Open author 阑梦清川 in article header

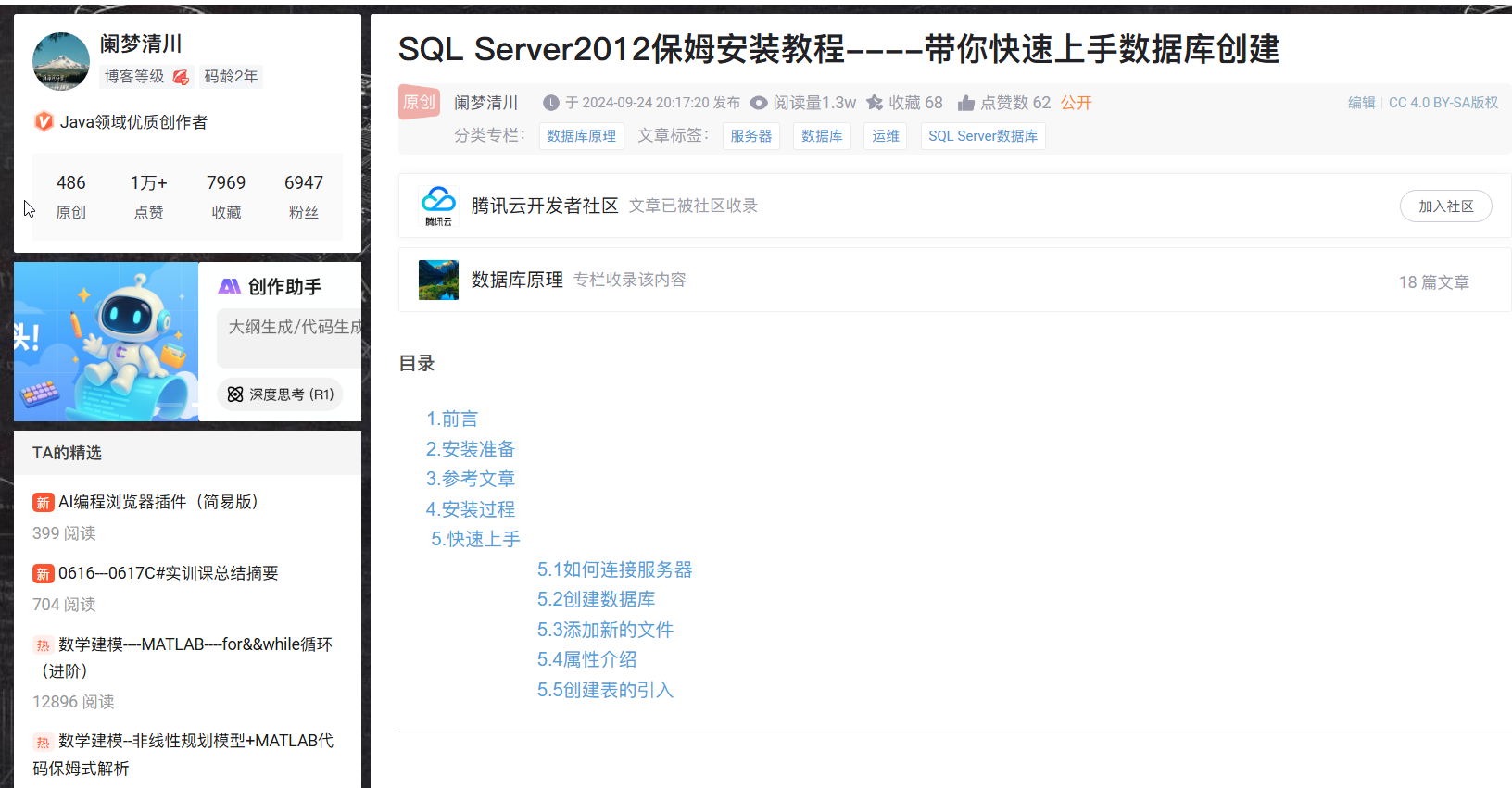click(486, 103)
